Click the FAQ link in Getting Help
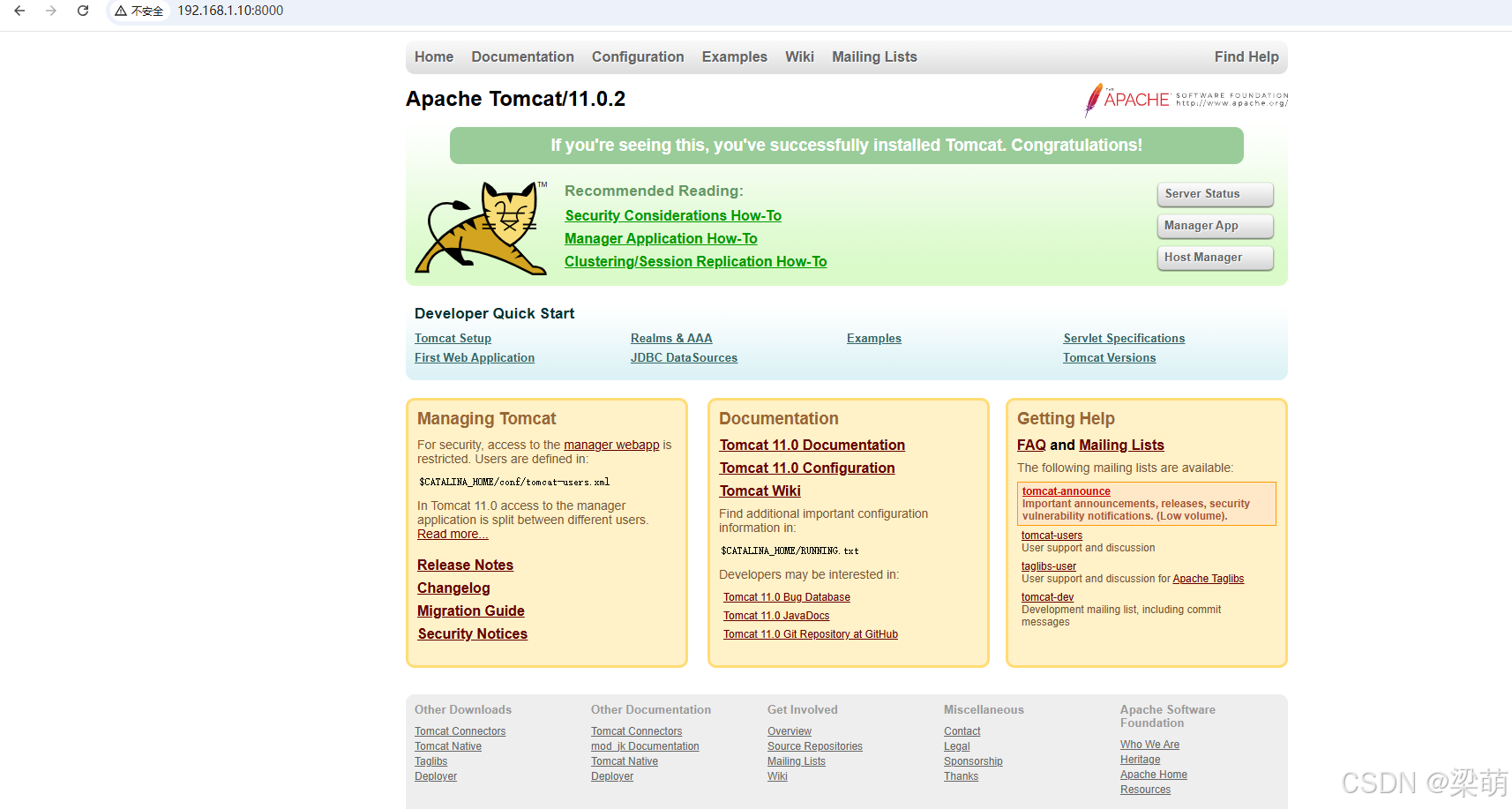This screenshot has width=1512, height=809. click(1031, 445)
